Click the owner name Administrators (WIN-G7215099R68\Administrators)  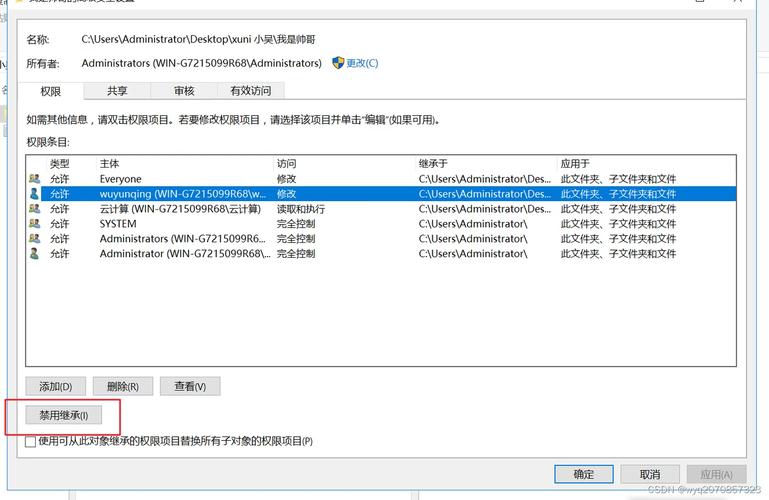click(202, 63)
